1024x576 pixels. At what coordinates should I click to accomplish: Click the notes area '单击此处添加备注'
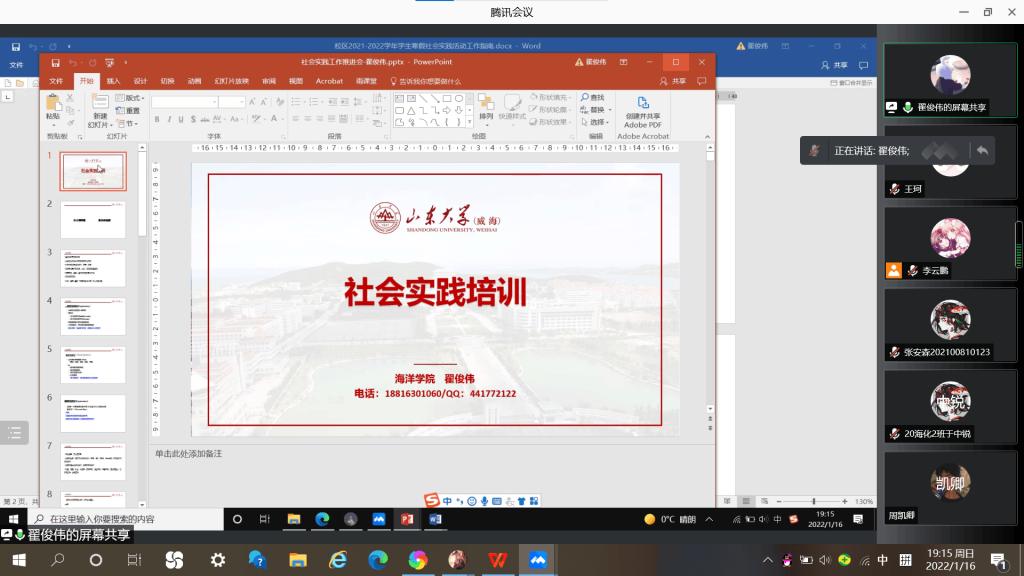[x=189, y=453]
